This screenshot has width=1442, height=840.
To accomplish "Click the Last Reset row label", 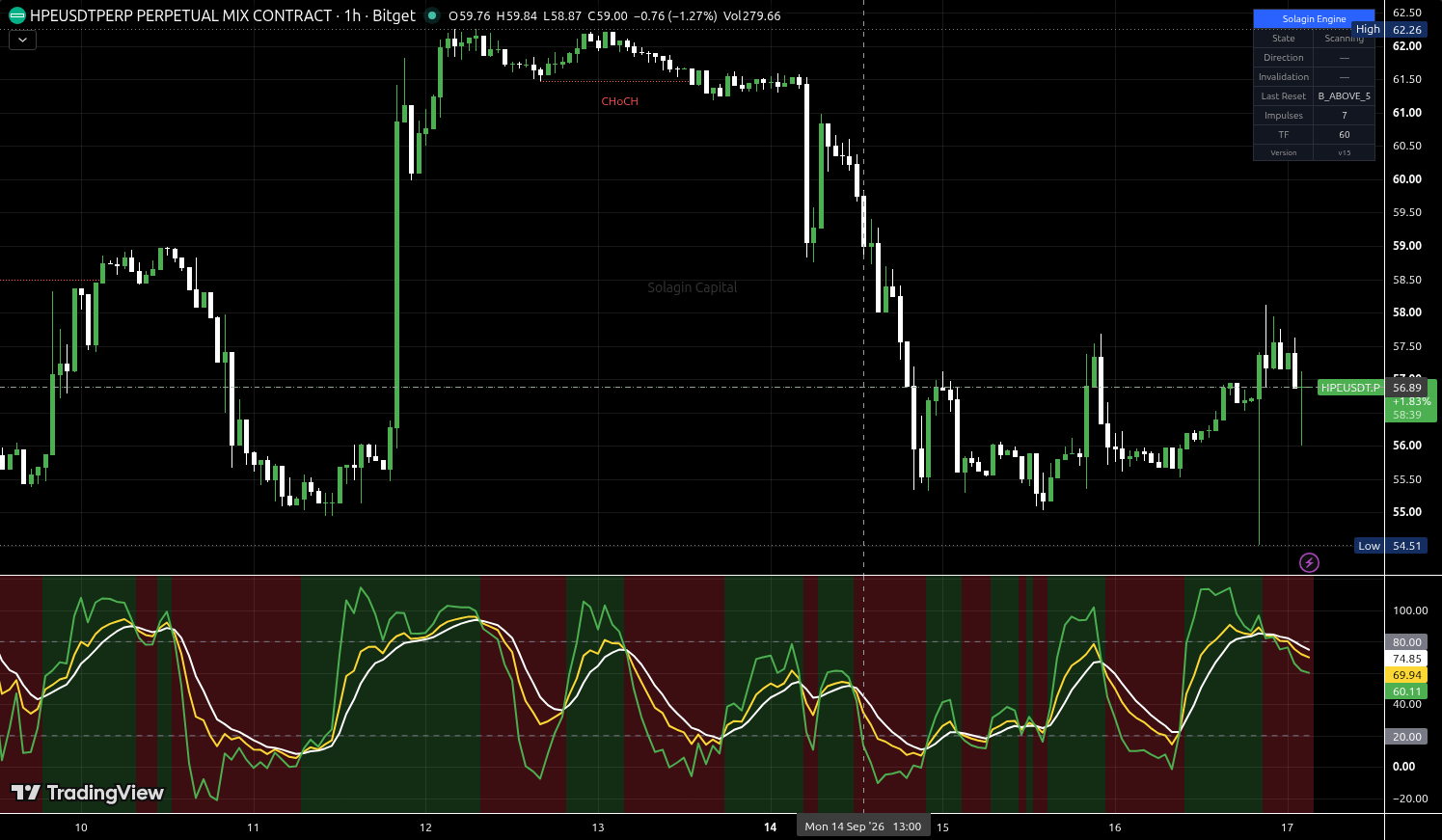I will [x=1284, y=96].
